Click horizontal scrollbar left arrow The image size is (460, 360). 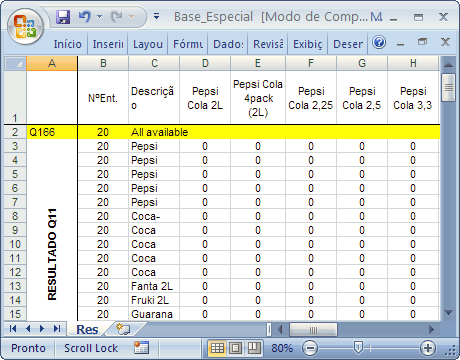[x=280, y=330]
